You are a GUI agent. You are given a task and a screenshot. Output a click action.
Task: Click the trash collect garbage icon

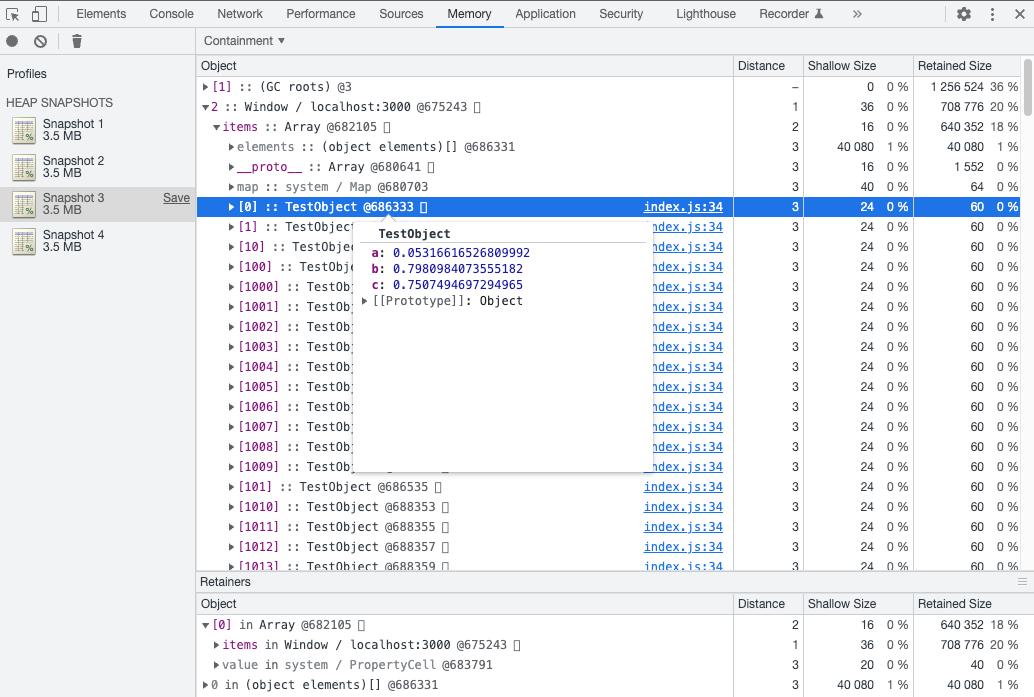click(77, 41)
